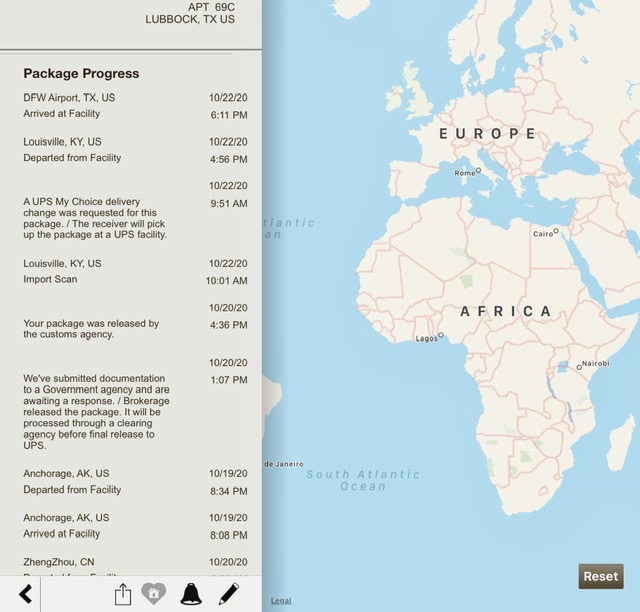The image size is (640, 612).
Task: Select the Lagos city marker
Action: pyautogui.click(x=440, y=335)
